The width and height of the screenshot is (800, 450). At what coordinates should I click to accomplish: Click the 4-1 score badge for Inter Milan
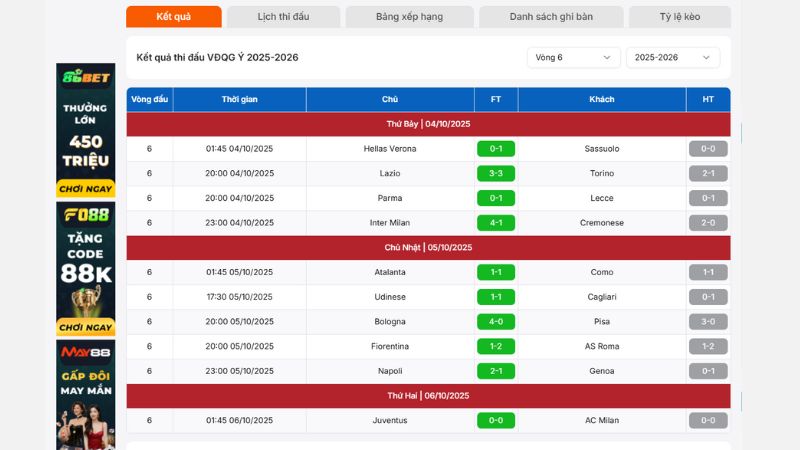[x=496, y=223]
